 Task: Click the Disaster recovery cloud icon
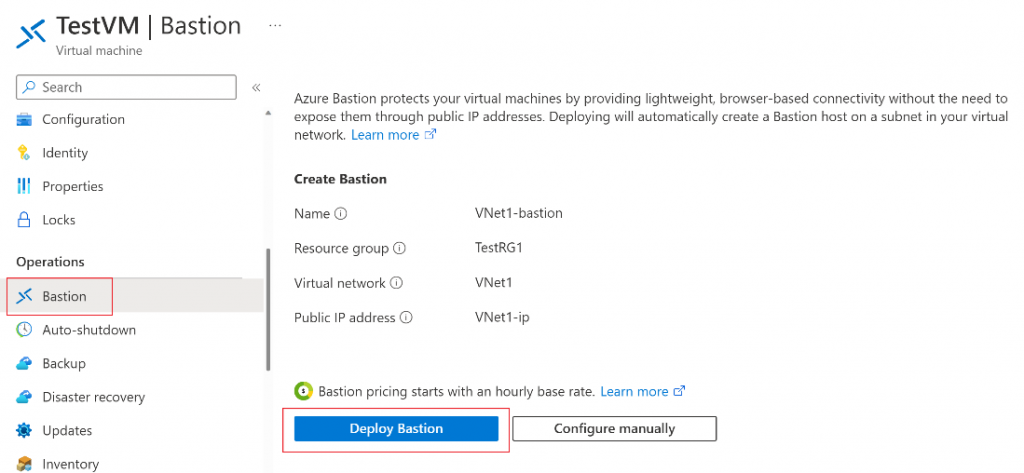[x=24, y=397]
